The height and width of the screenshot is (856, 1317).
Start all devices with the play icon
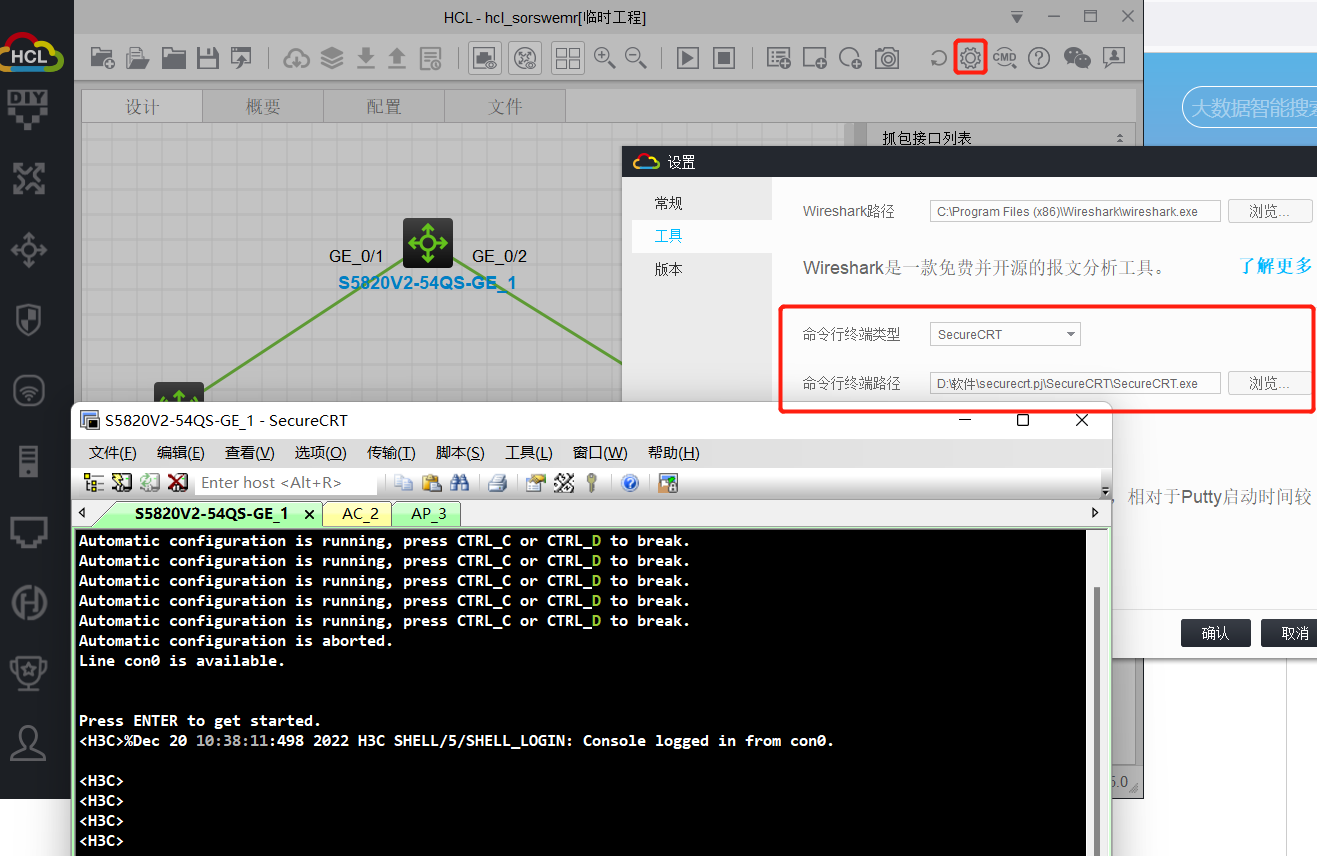point(688,58)
